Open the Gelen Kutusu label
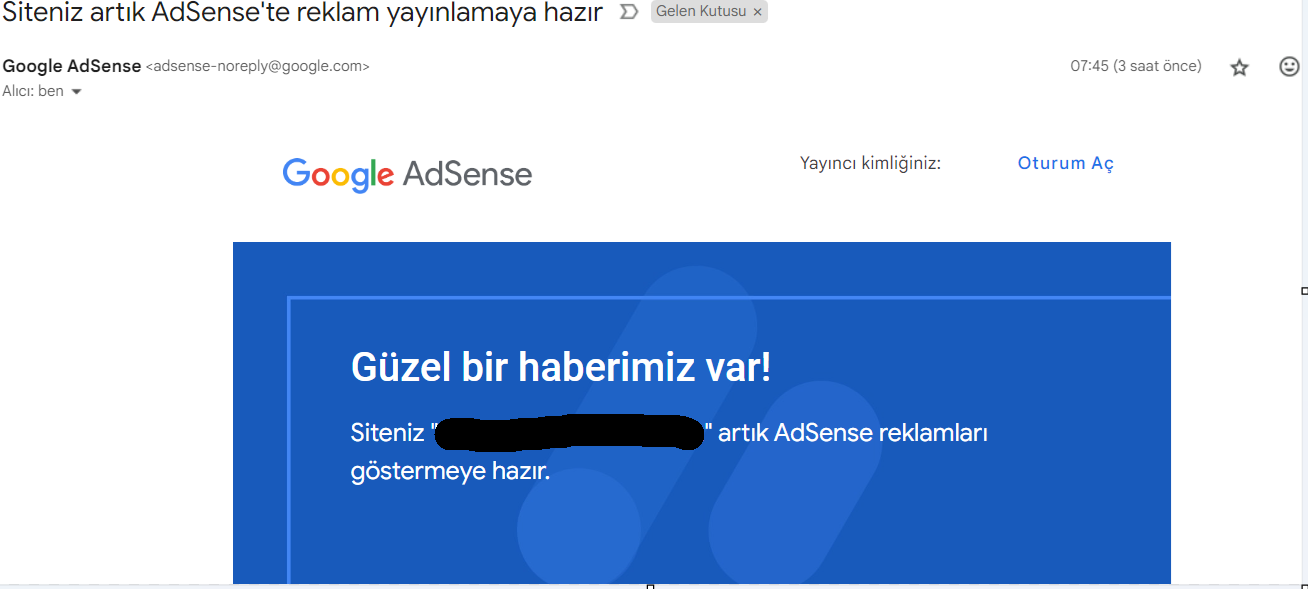 click(x=701, y=12)
